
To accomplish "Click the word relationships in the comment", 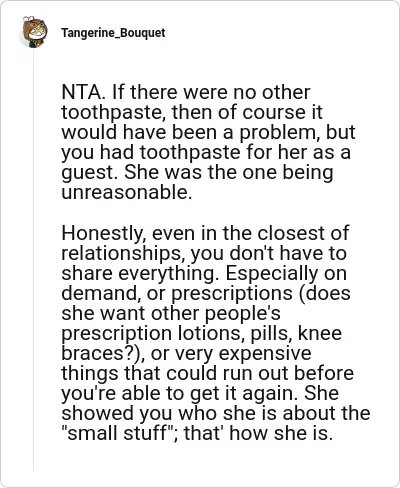I will (x=123, y=253).
